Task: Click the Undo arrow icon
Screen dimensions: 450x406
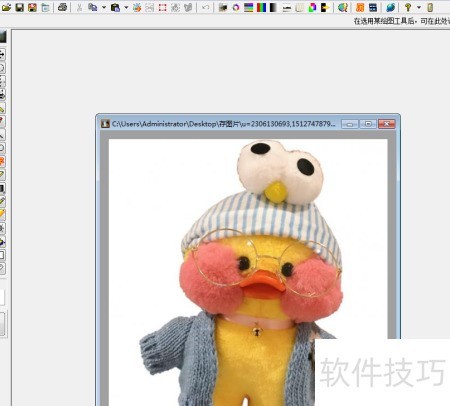Action: point(206,7)
